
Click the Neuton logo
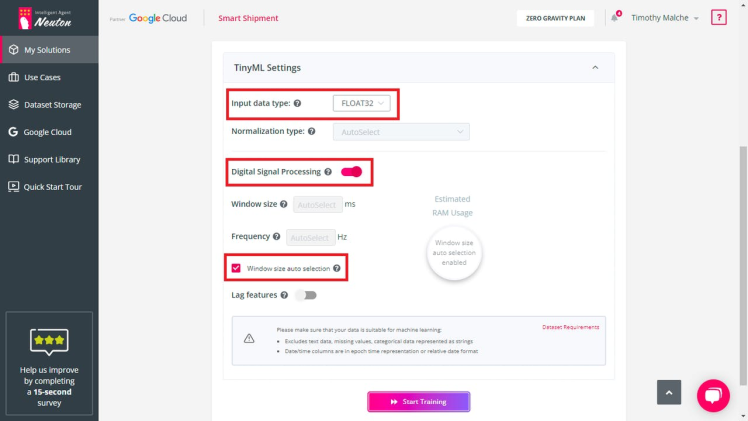pos(48,19)
